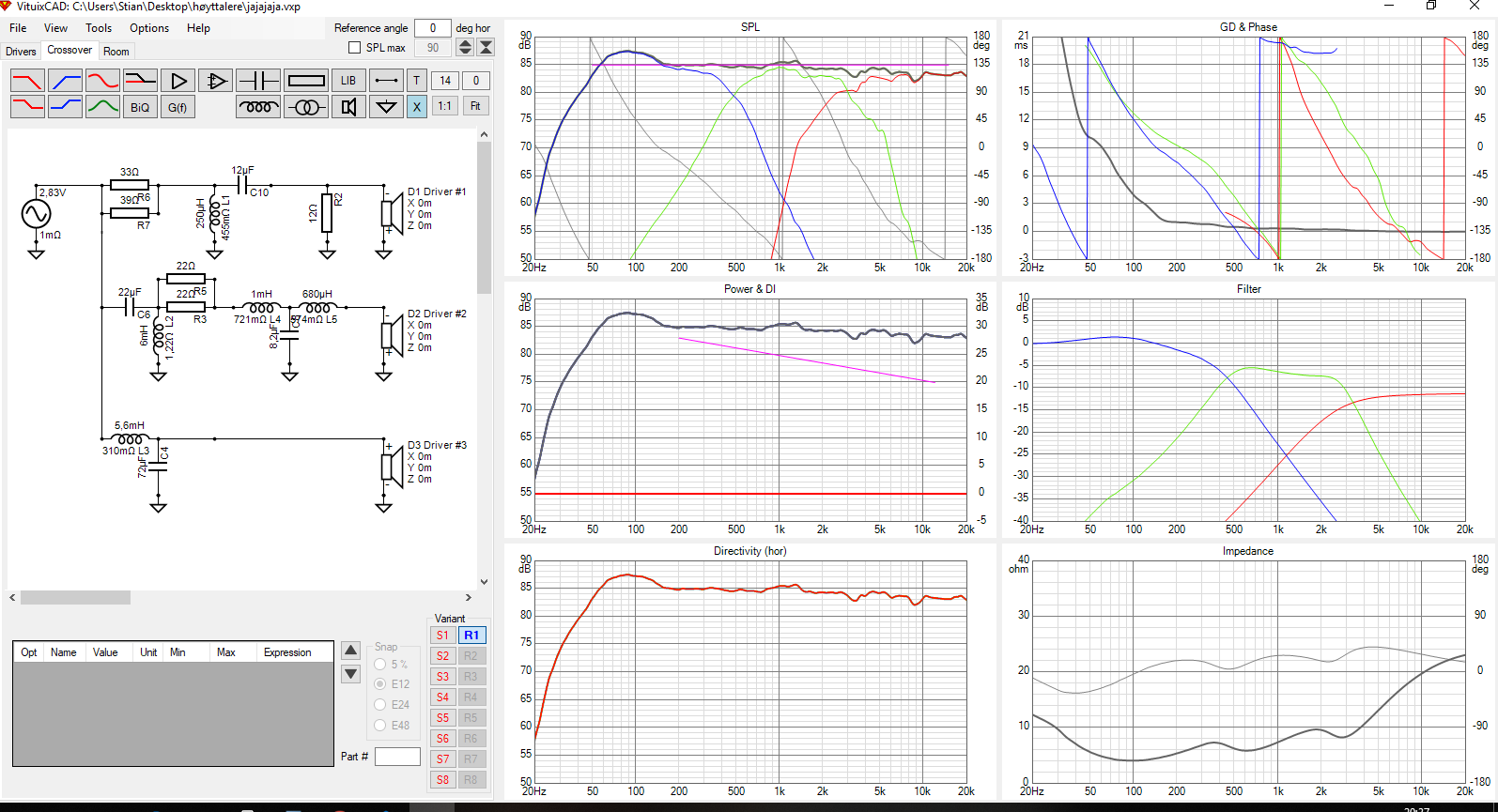Viewport: 1498px width, 812px height.
Task: Toggle the X crosshair button
Action: pos(417,107)
